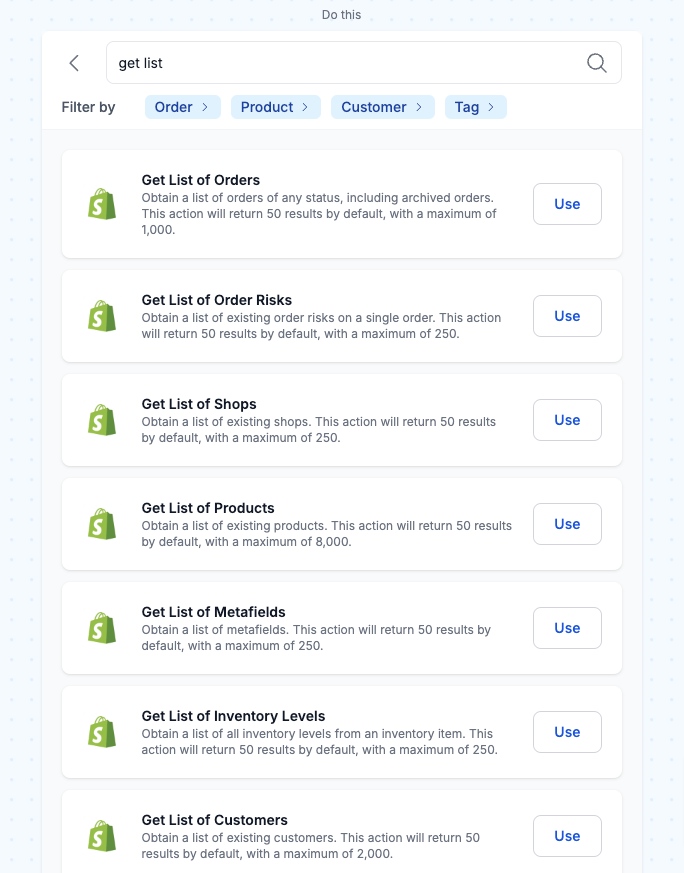Select Shopify icon beside Get List of Metafields

point(102,628)
